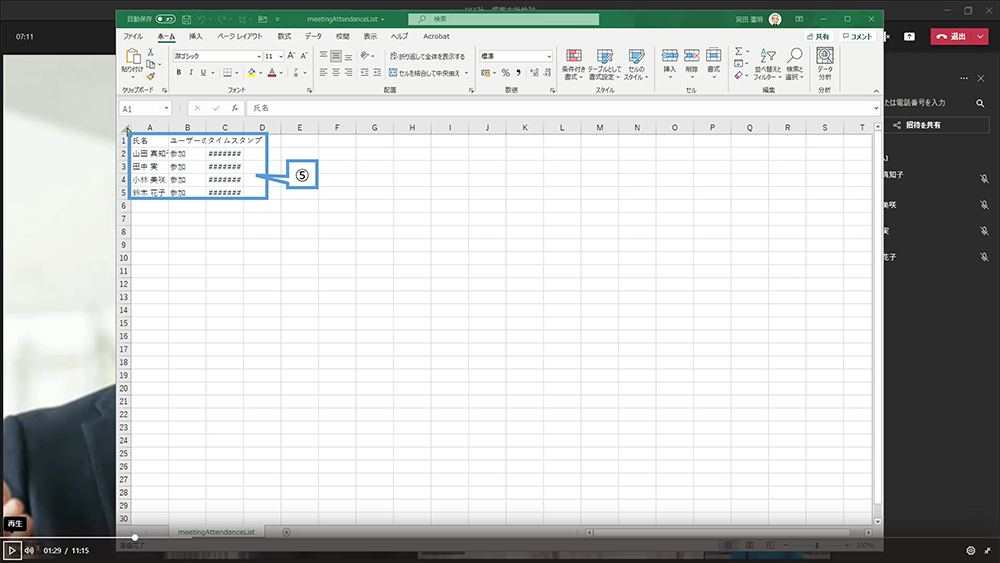
Task: Open the font size dropdown
Action: (281, 56)
